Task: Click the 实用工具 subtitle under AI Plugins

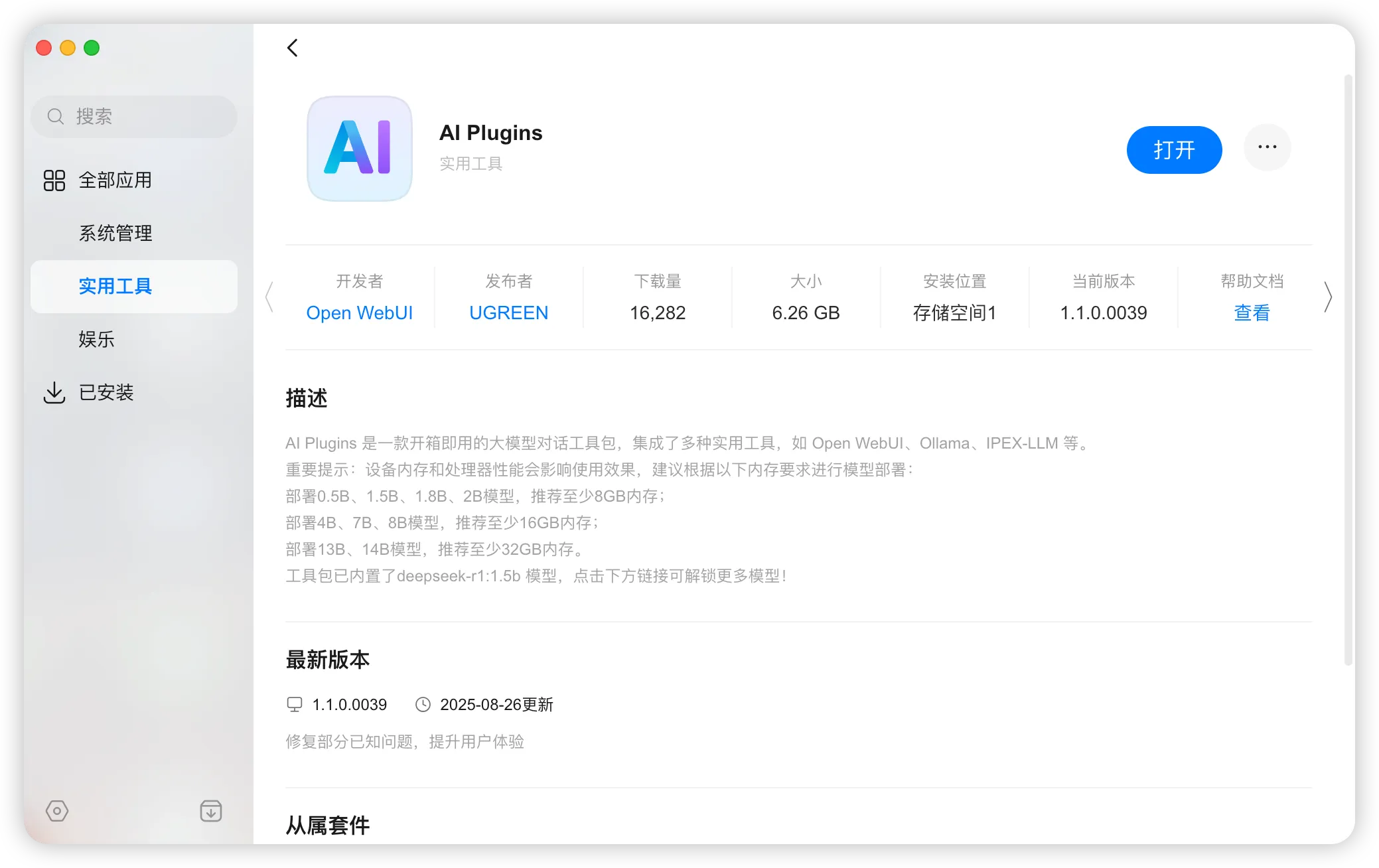Action: pyautogui.click(x=471, y=164)
